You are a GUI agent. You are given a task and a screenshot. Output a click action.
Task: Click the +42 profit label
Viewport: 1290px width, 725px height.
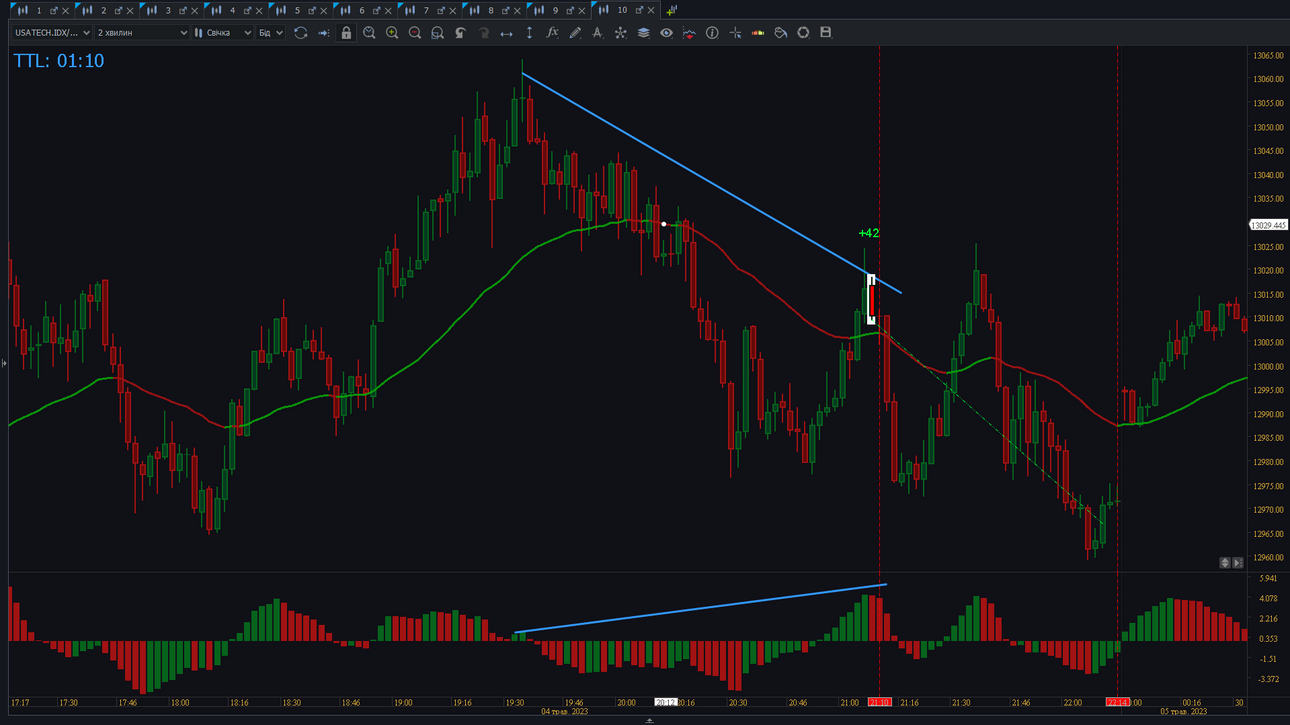click(869, 233)
